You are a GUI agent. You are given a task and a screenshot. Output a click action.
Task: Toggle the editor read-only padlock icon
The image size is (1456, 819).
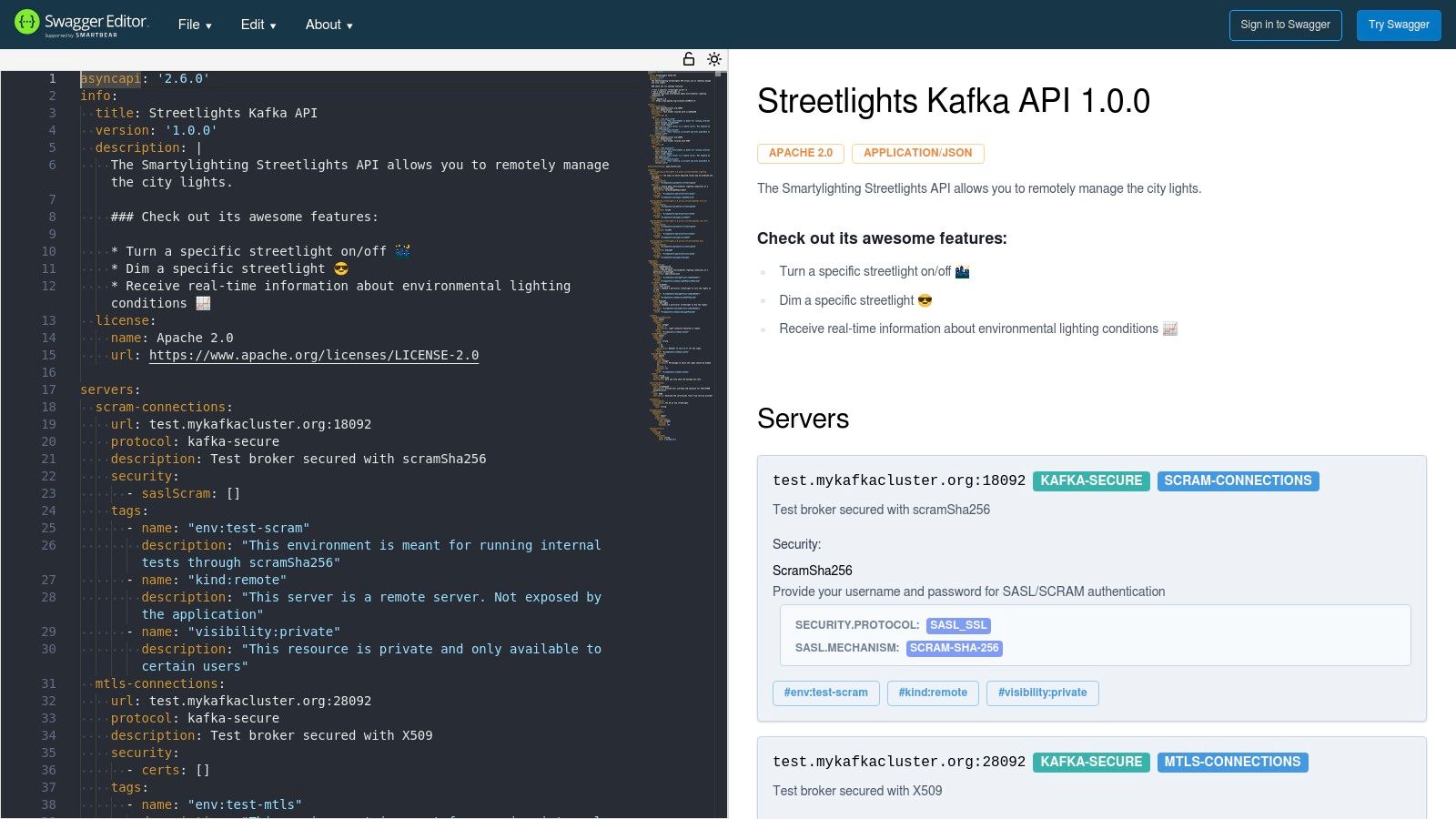(689, 58)
